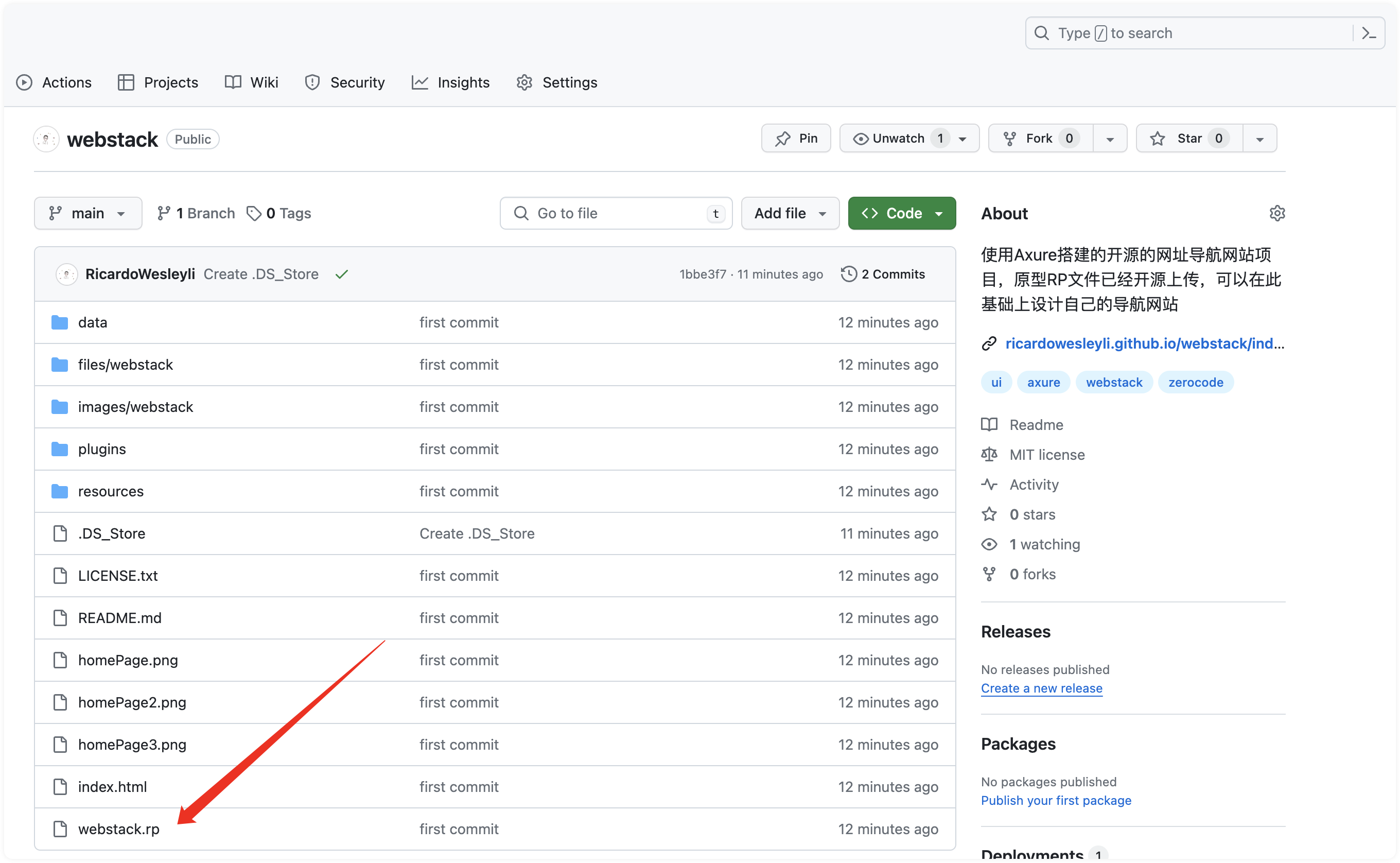The width and height of the screenshot is (1400, 863).
Task: Click the forks icon in About
Action: tap(989, 574)
